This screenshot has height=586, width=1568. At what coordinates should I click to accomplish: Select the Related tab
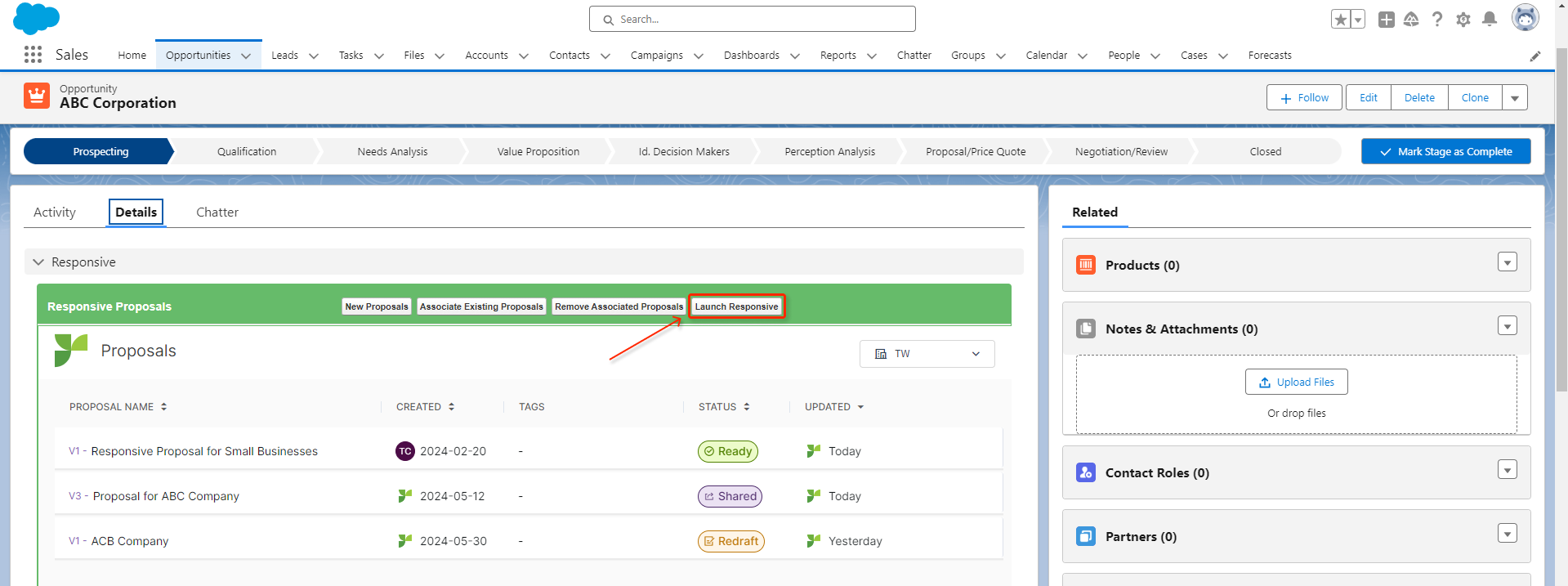click(1095, 212)
